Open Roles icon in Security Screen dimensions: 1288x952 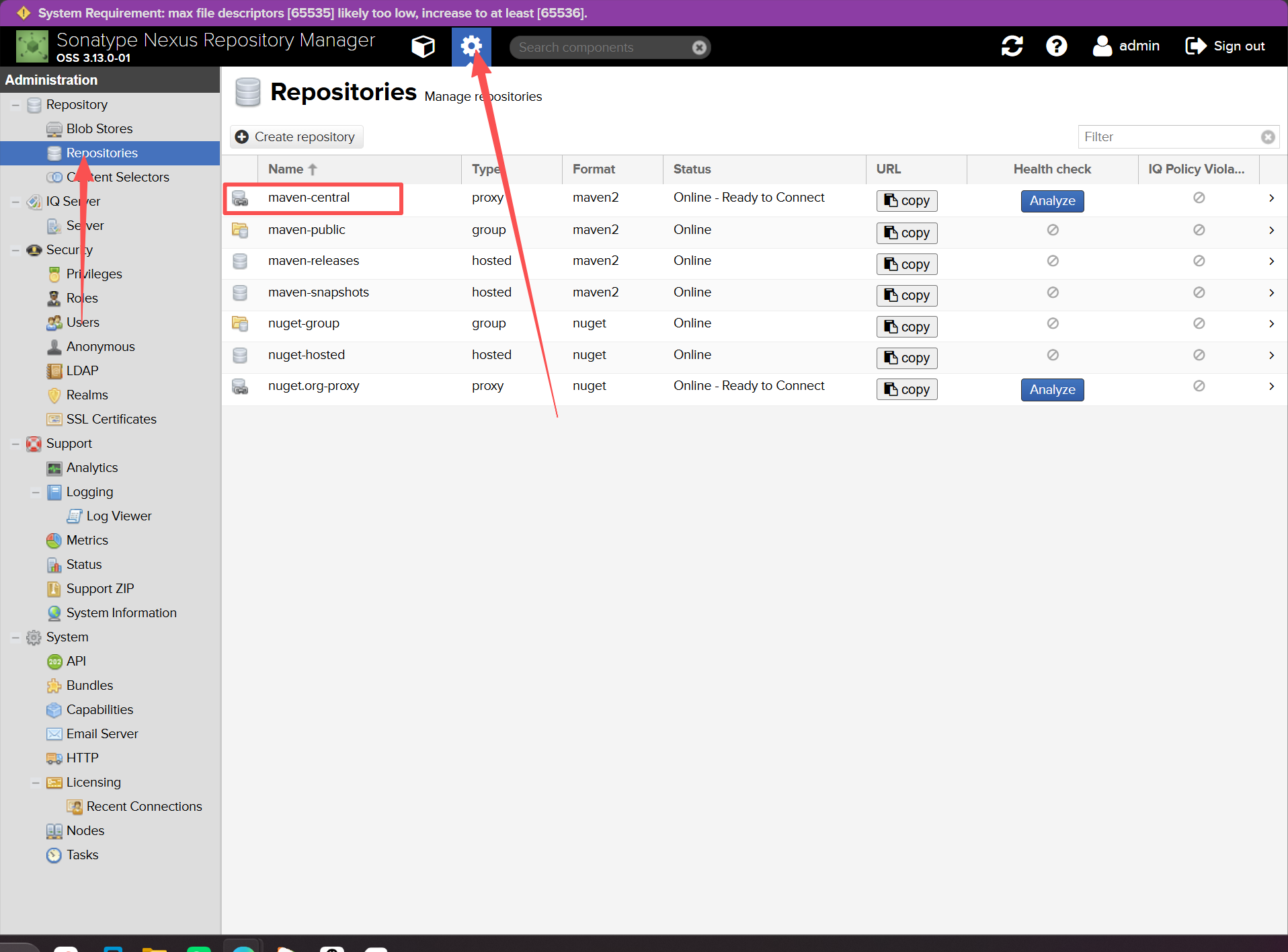(54, 299)
